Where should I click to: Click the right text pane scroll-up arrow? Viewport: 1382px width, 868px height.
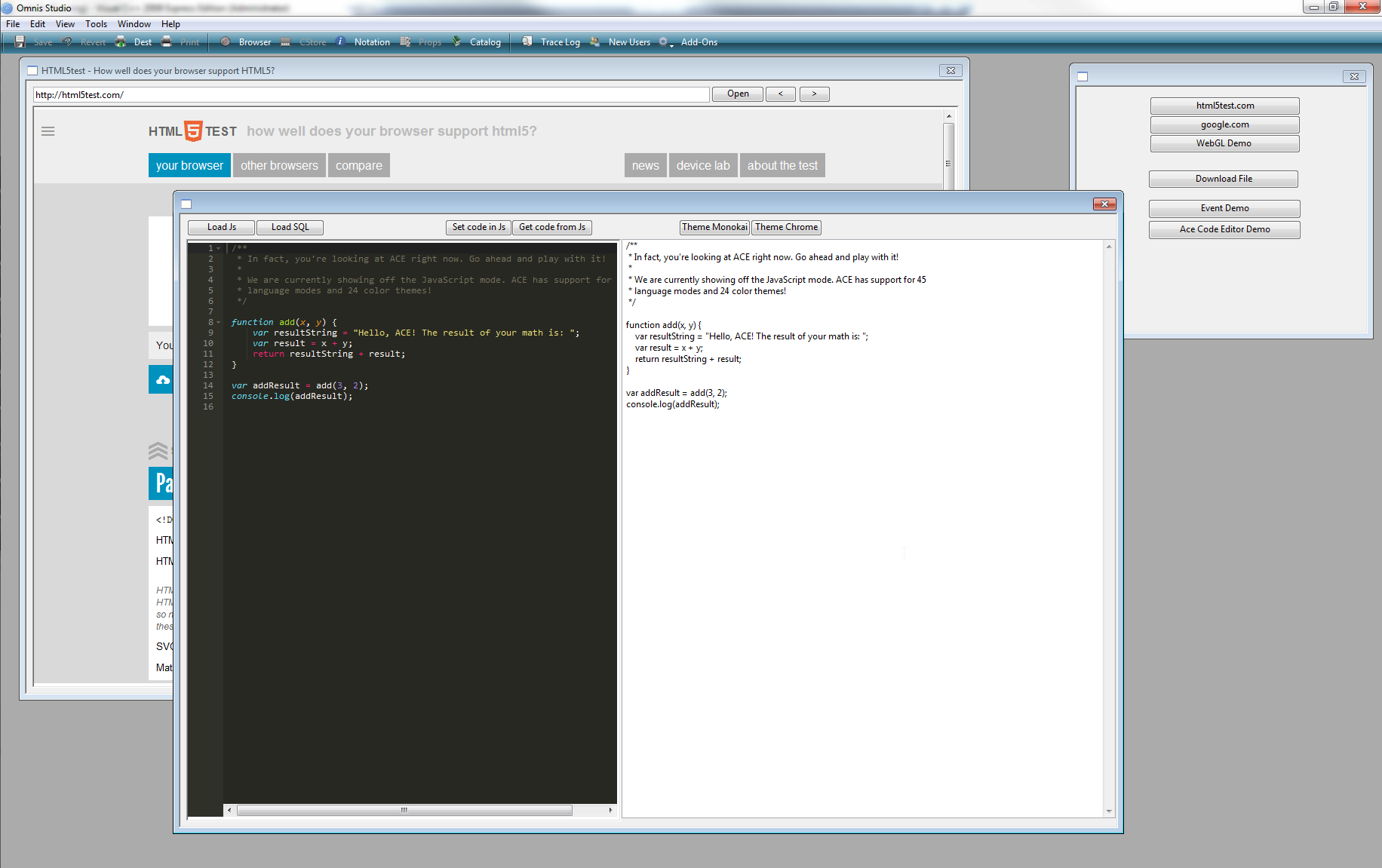1109,247
